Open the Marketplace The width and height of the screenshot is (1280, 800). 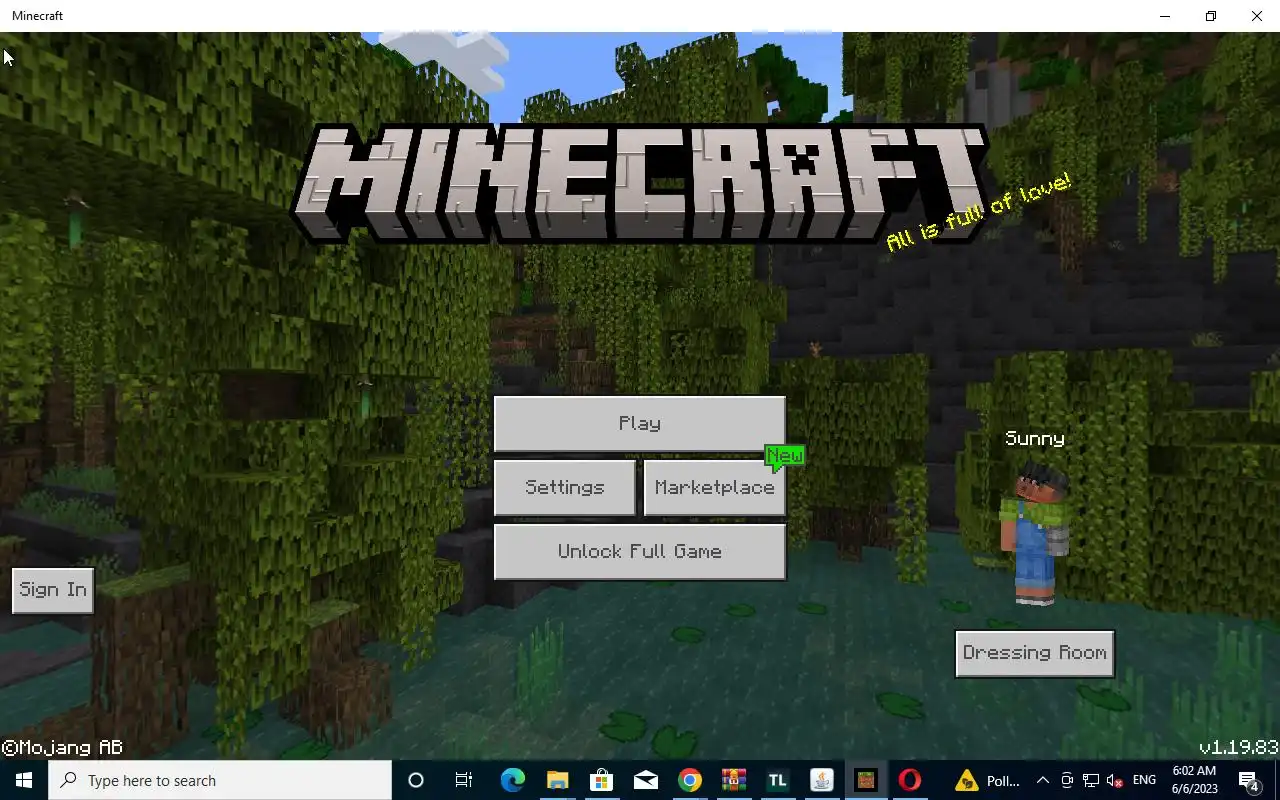pos(714,487)
